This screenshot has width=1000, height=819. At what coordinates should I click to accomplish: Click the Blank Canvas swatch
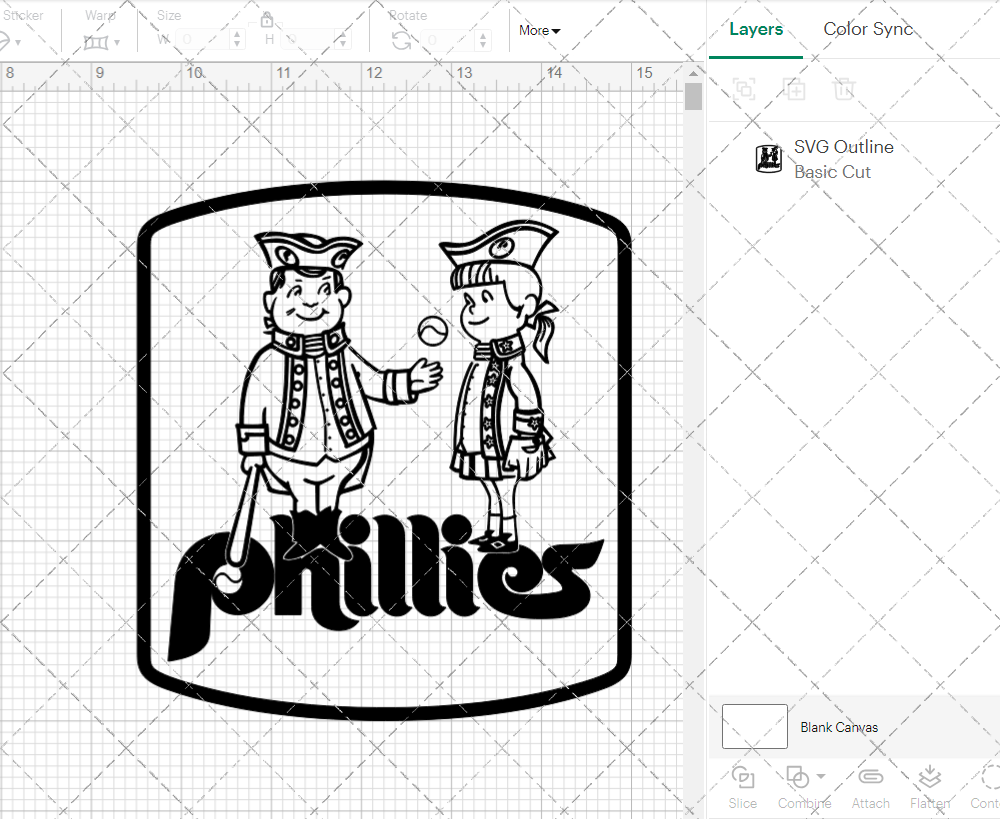(754, 727)
